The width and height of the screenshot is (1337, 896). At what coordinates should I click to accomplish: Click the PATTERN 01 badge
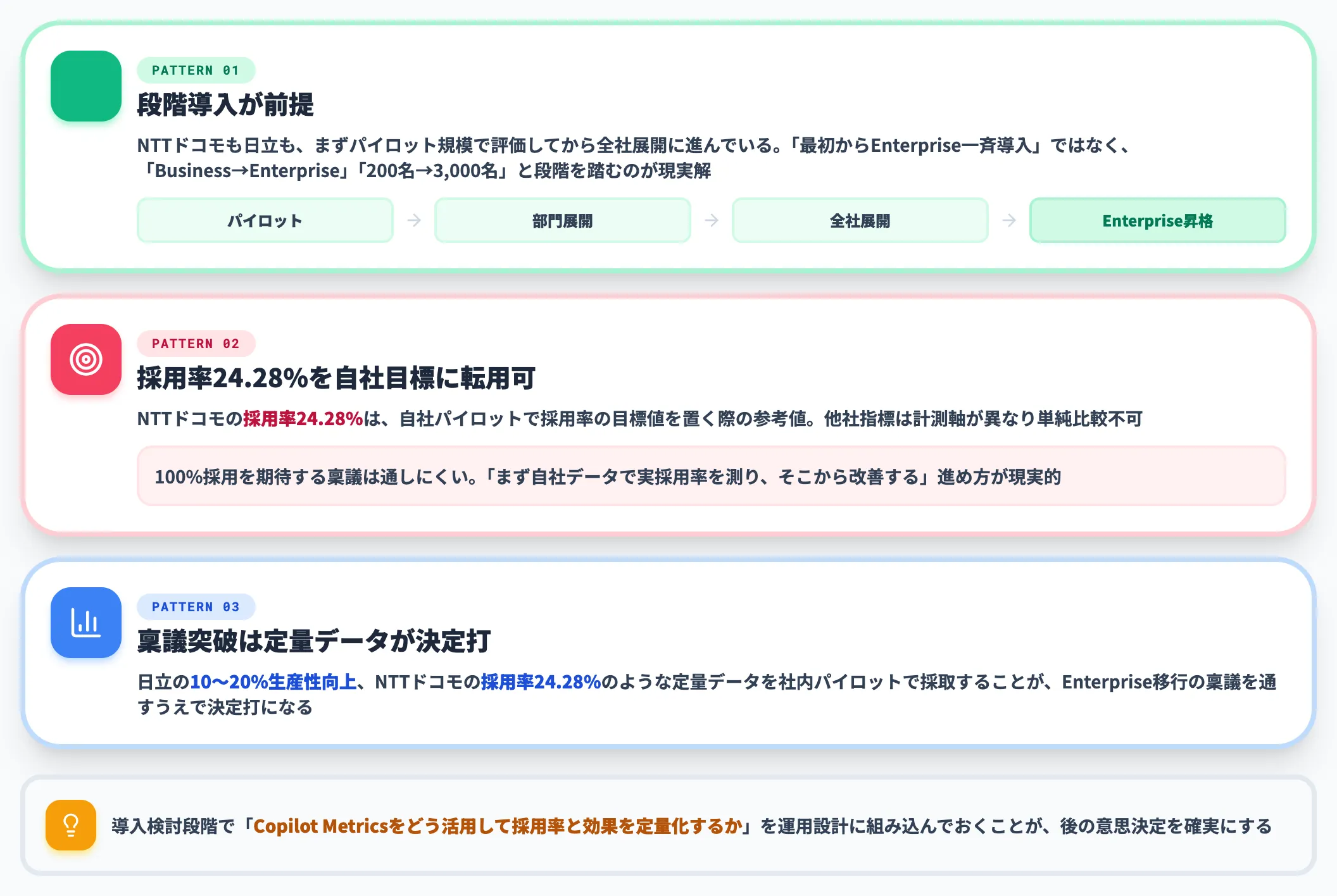(x=196, y=70)
